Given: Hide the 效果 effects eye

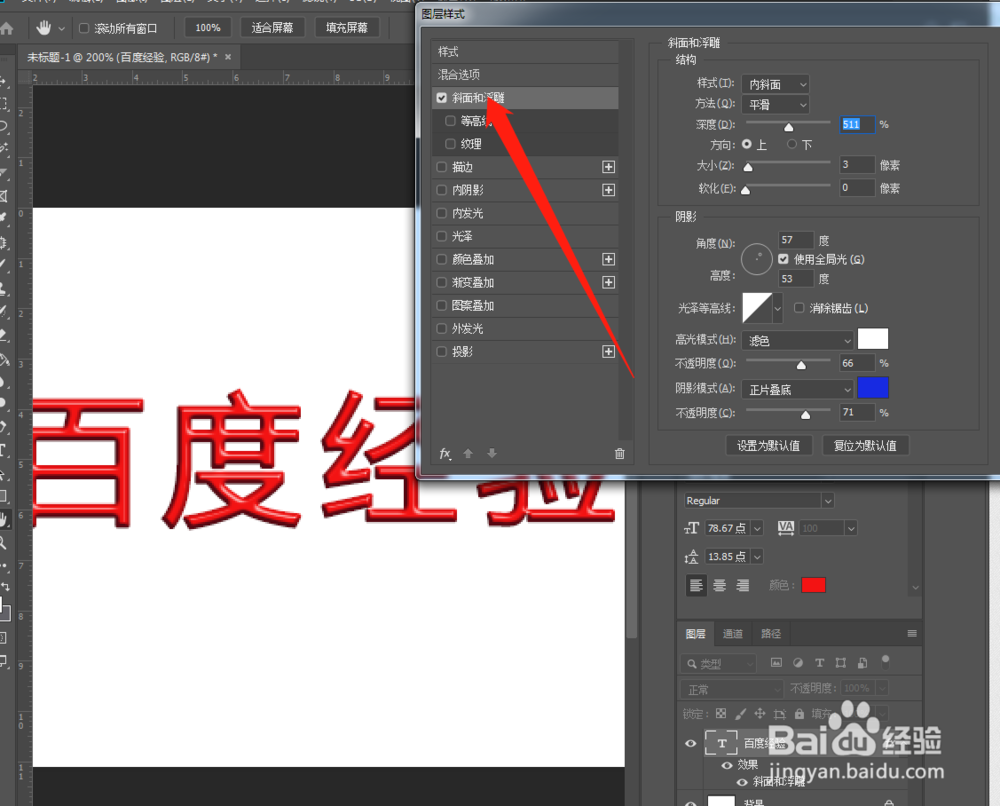Looking at the screenshot, I should 726,765.
